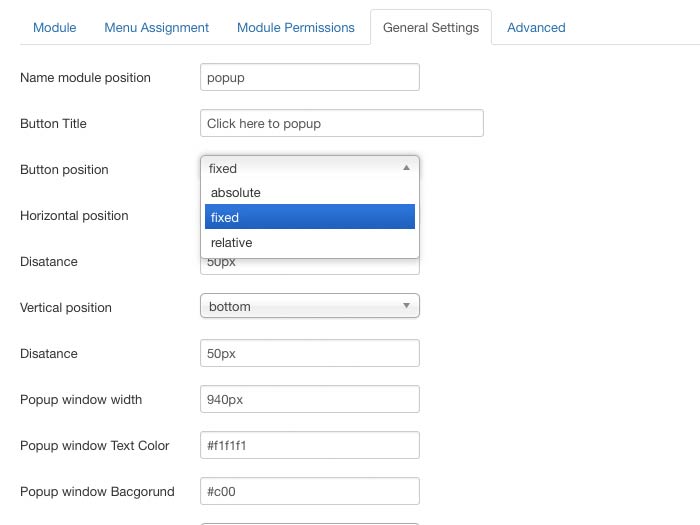
Task: Select the General Settings tab
Action: coord(431,27)
